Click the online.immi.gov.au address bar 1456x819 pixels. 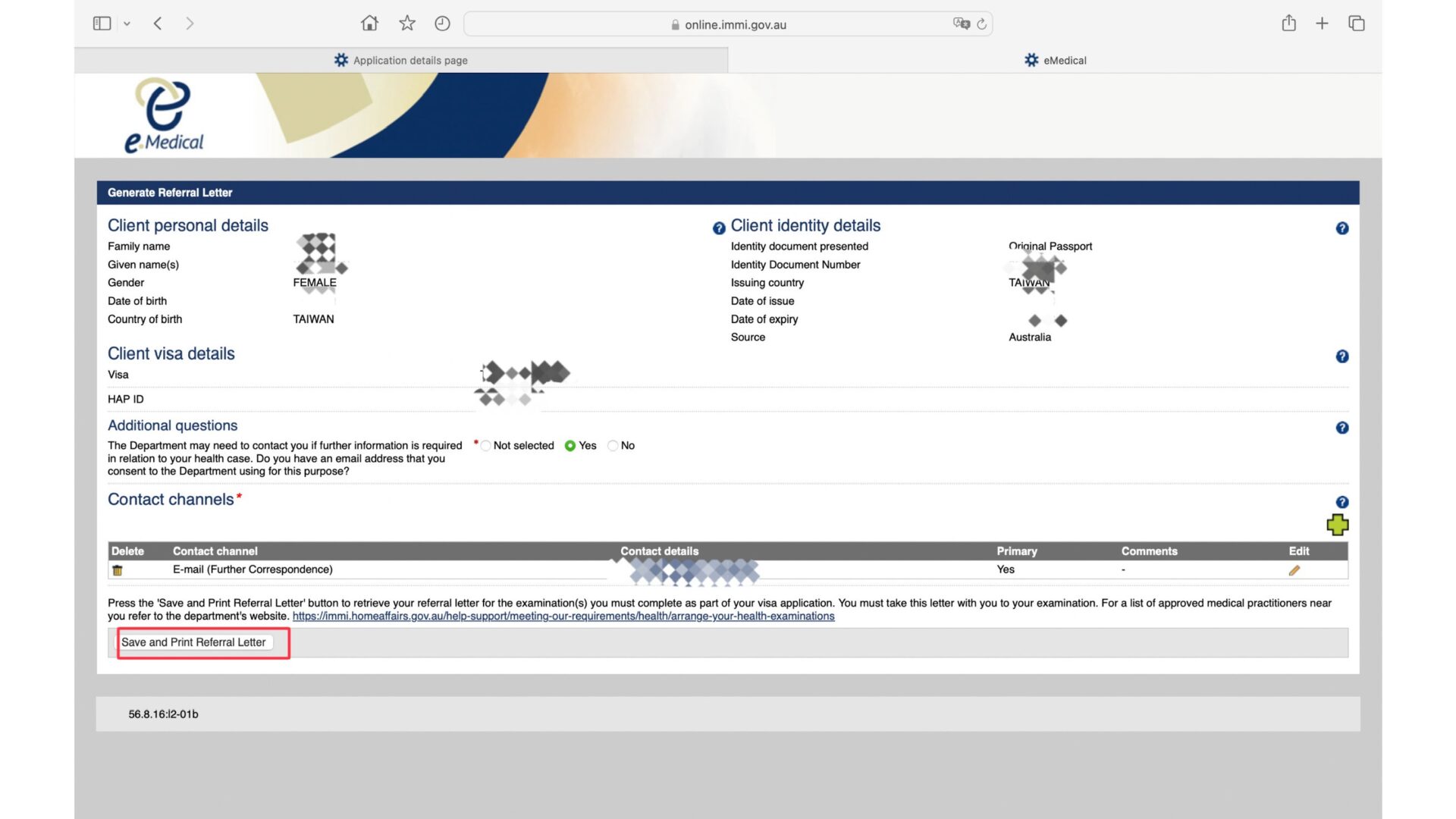[x=734, y=25]
